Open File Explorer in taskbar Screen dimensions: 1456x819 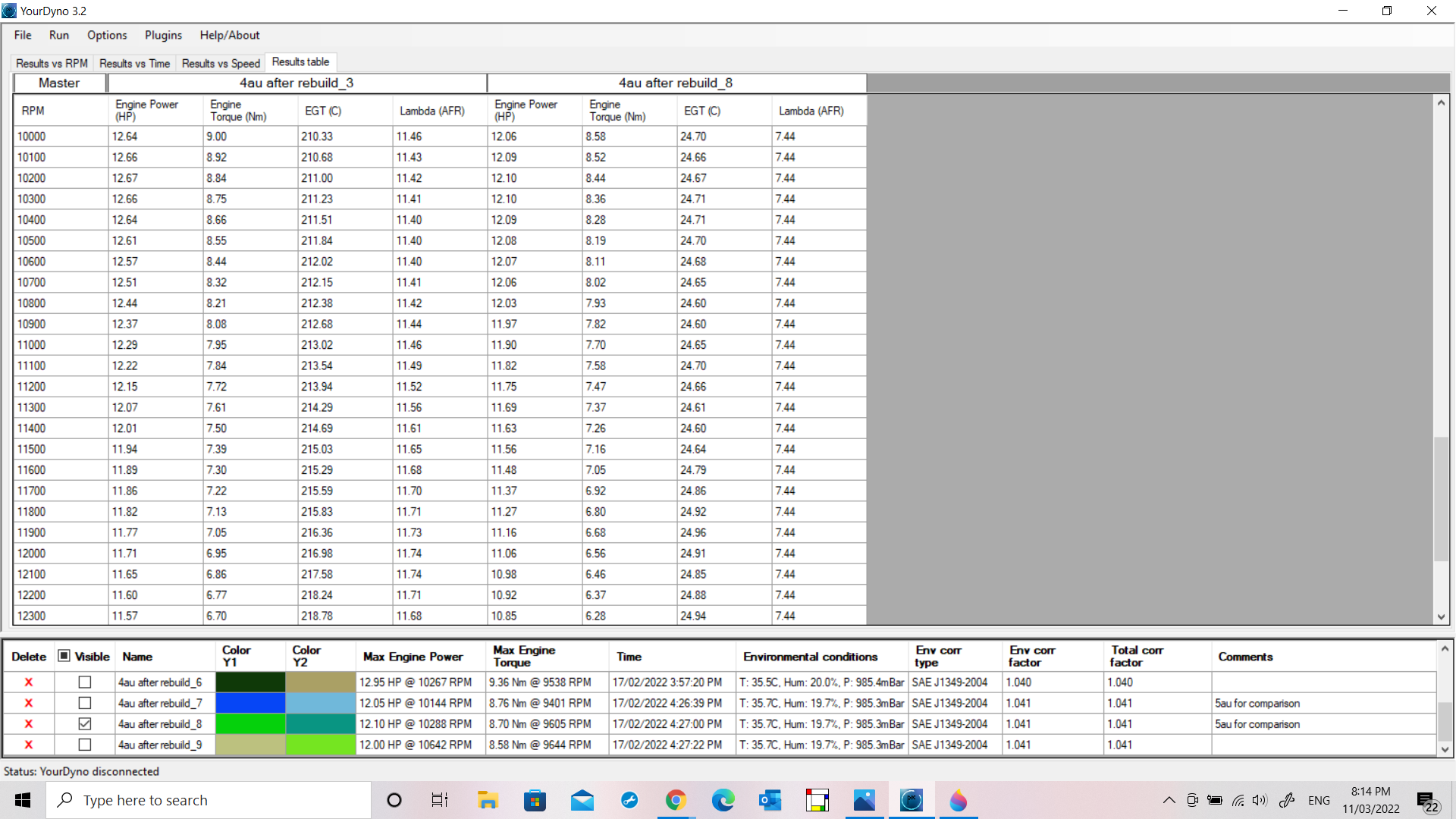tap(488, 800)
